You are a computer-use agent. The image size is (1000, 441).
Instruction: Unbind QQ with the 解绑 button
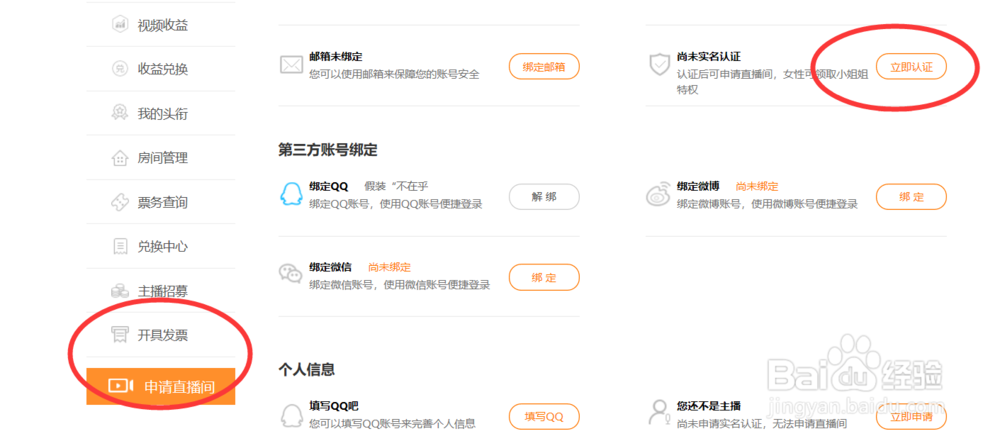pyautogui.click(x=544, y=197)
